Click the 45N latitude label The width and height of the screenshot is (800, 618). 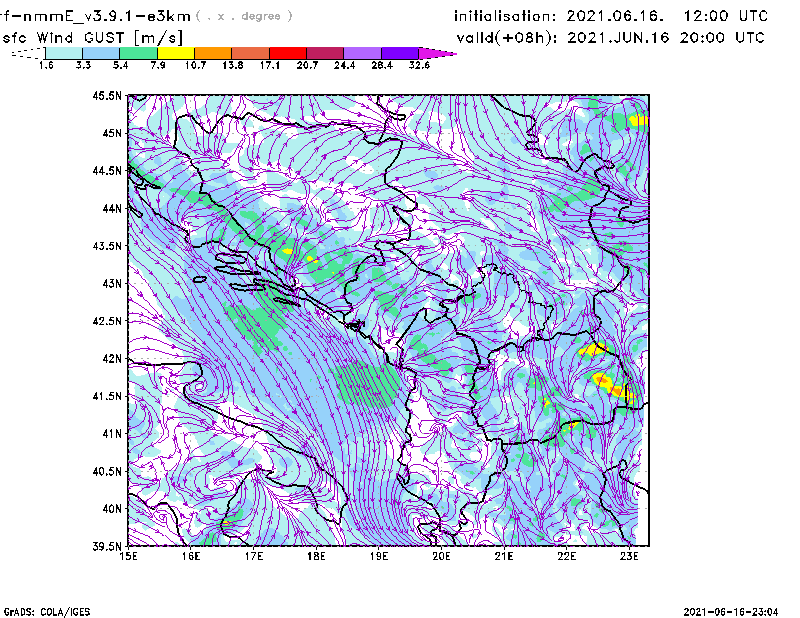pyautogui.click(x=112, y=133)
